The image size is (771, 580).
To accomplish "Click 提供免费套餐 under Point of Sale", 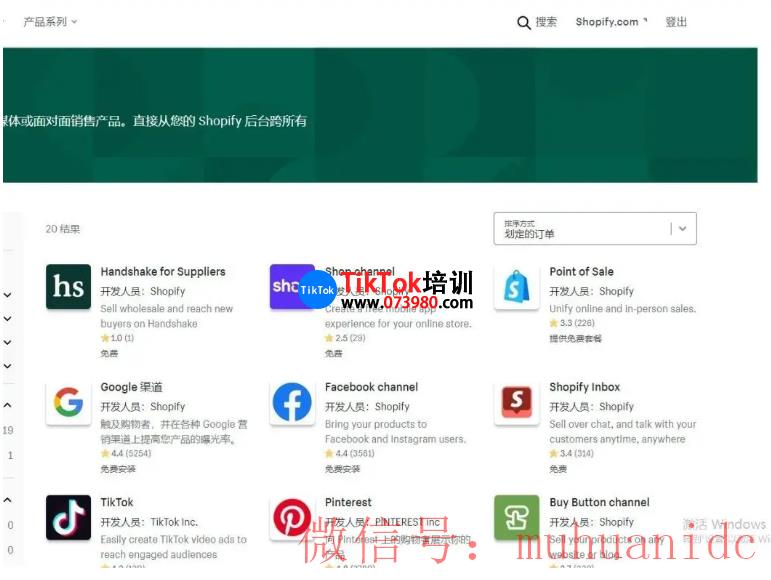I will click(575, 339).
